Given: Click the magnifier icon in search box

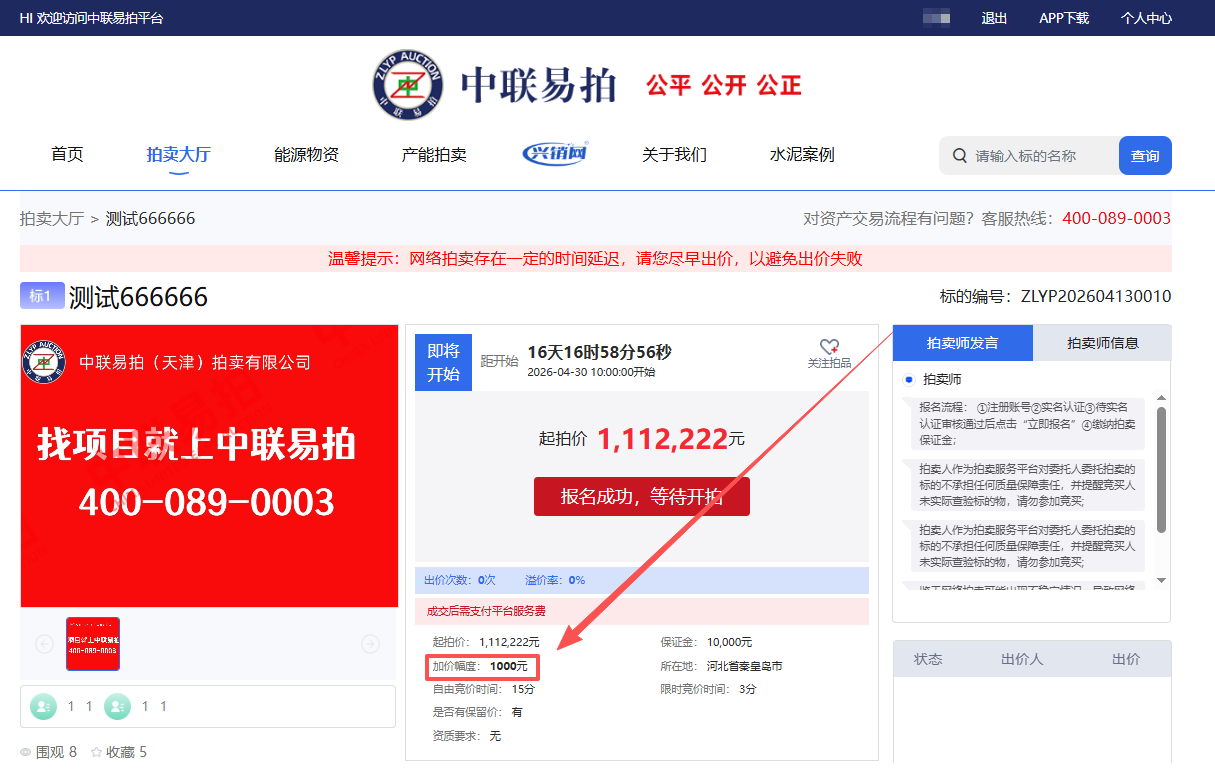Looking at the screenshot, I should (960, 156).
